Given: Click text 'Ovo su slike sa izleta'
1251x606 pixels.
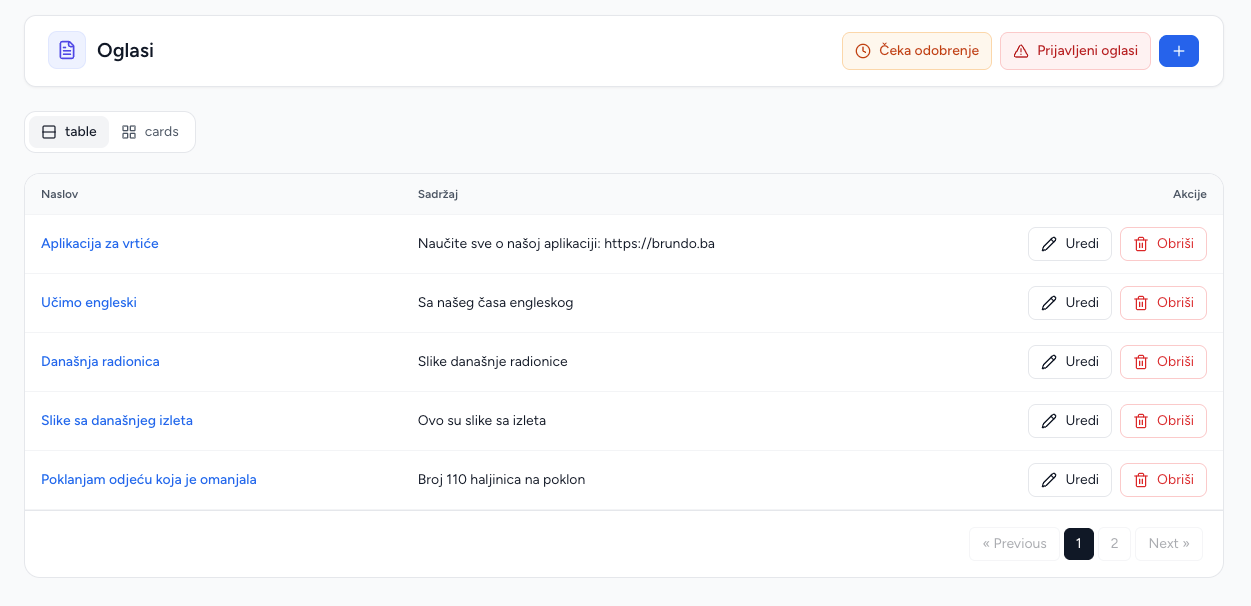Looking at the screenshot, I should click(482, 421).
